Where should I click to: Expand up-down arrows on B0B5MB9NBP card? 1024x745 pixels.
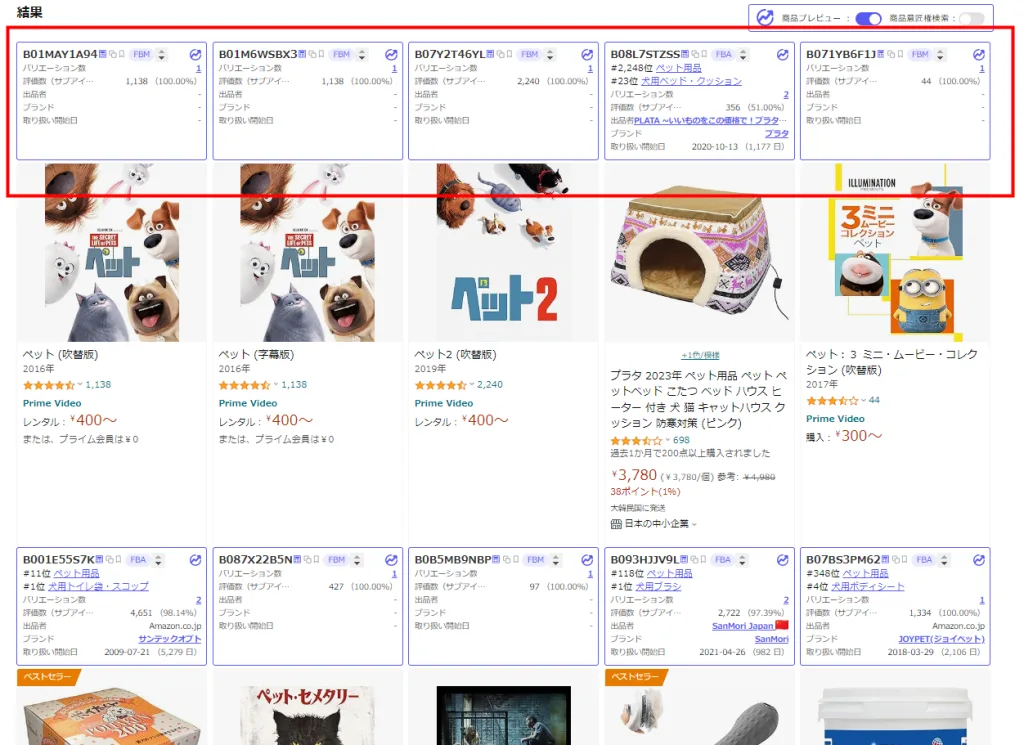(x=556, y=560)
